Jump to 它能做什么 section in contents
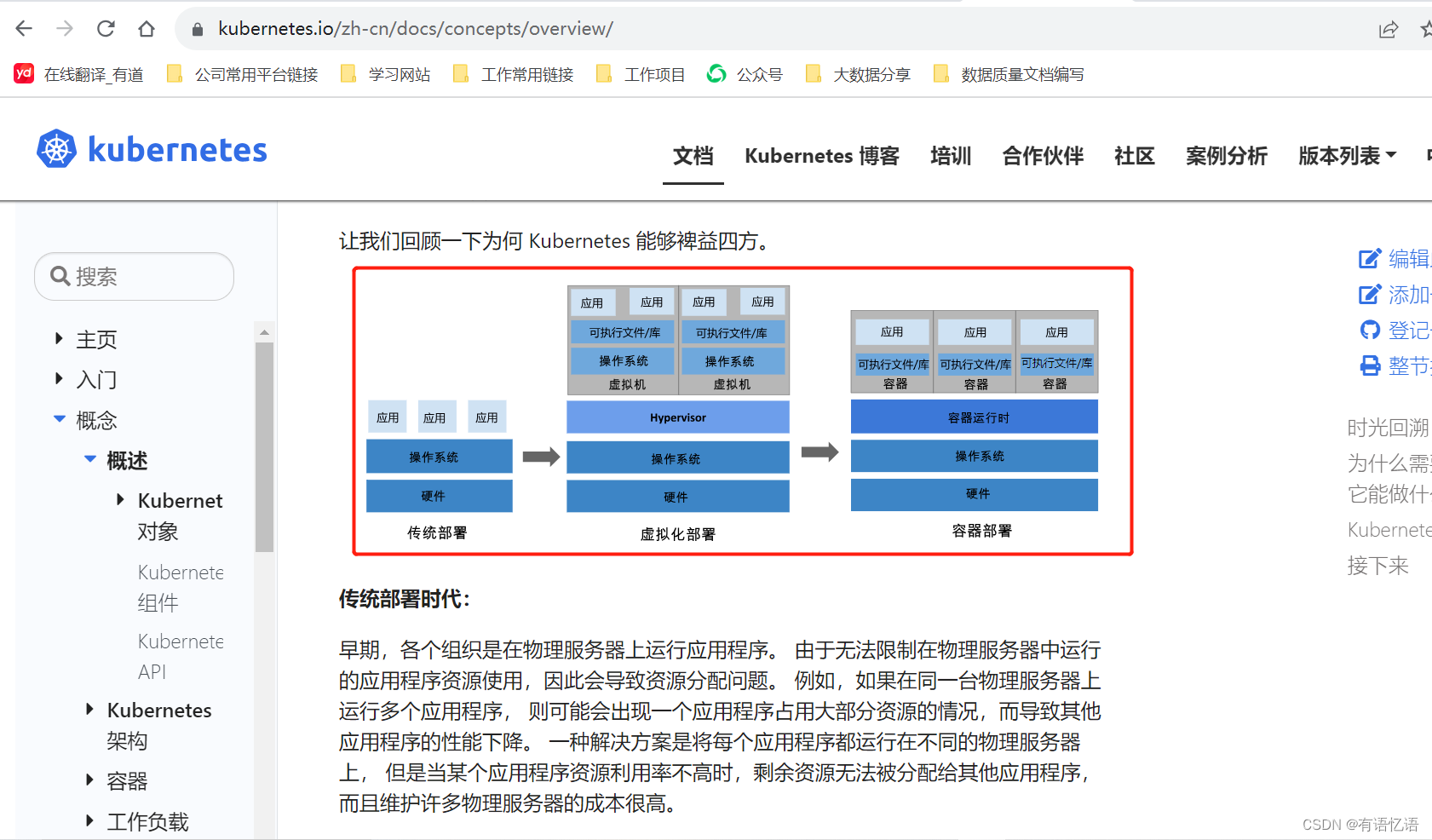1432x840 pixels. pyautogui.click(x=1389, y=494)
